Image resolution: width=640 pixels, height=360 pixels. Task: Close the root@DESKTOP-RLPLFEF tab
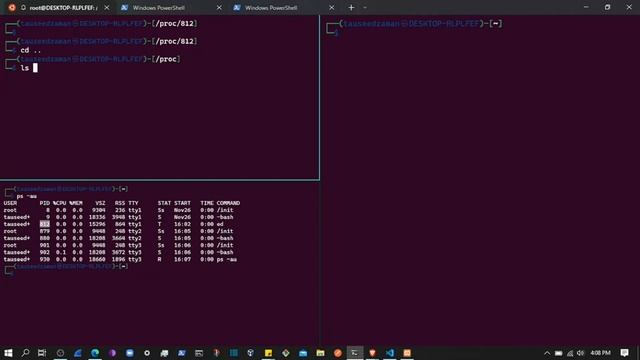coord(107,7)
